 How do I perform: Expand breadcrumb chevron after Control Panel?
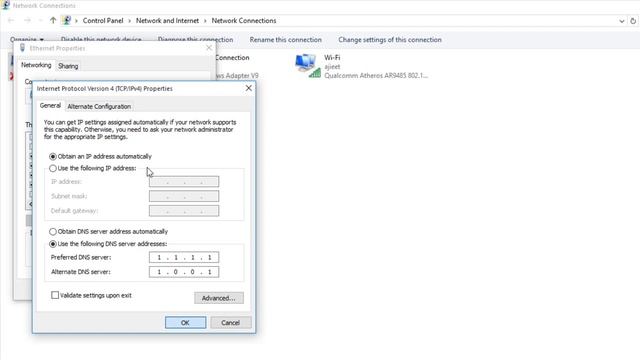click(130, 21)
